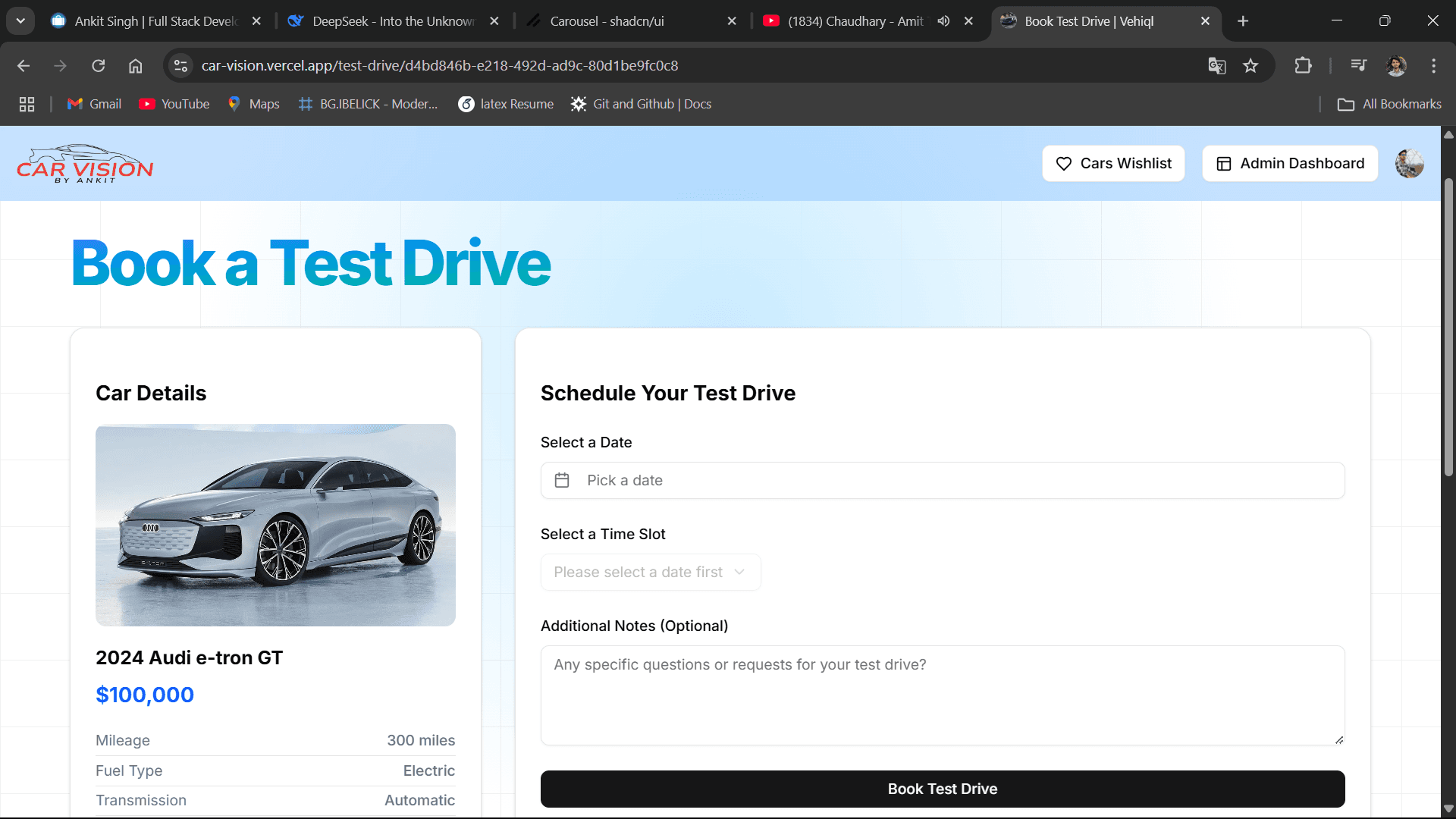Click the heart icon in Cars Wishlist

(x=1064, y=164)
